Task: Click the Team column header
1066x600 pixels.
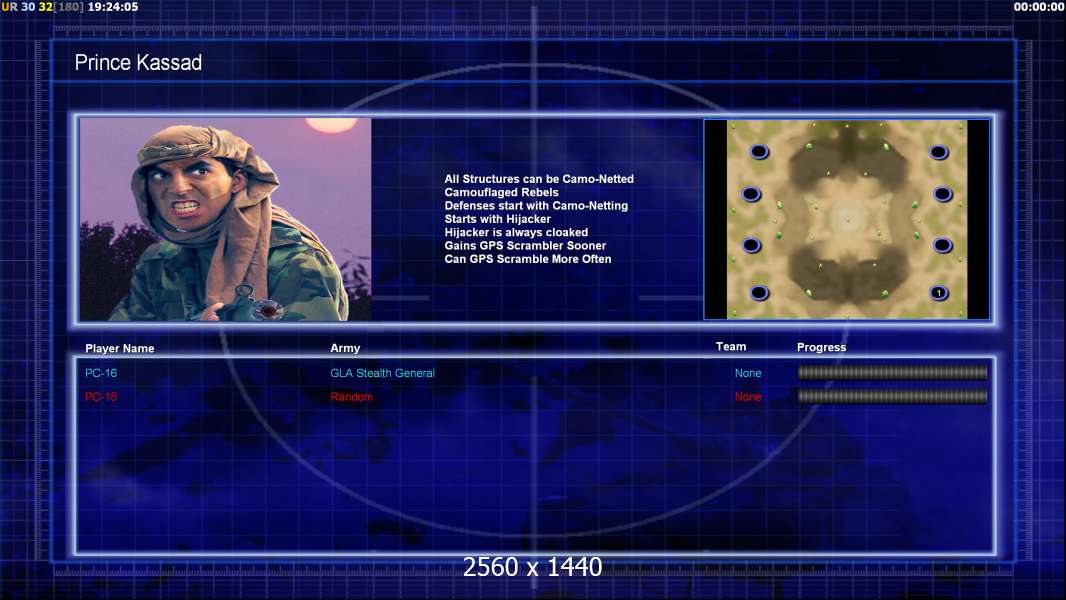Action: 731,347
